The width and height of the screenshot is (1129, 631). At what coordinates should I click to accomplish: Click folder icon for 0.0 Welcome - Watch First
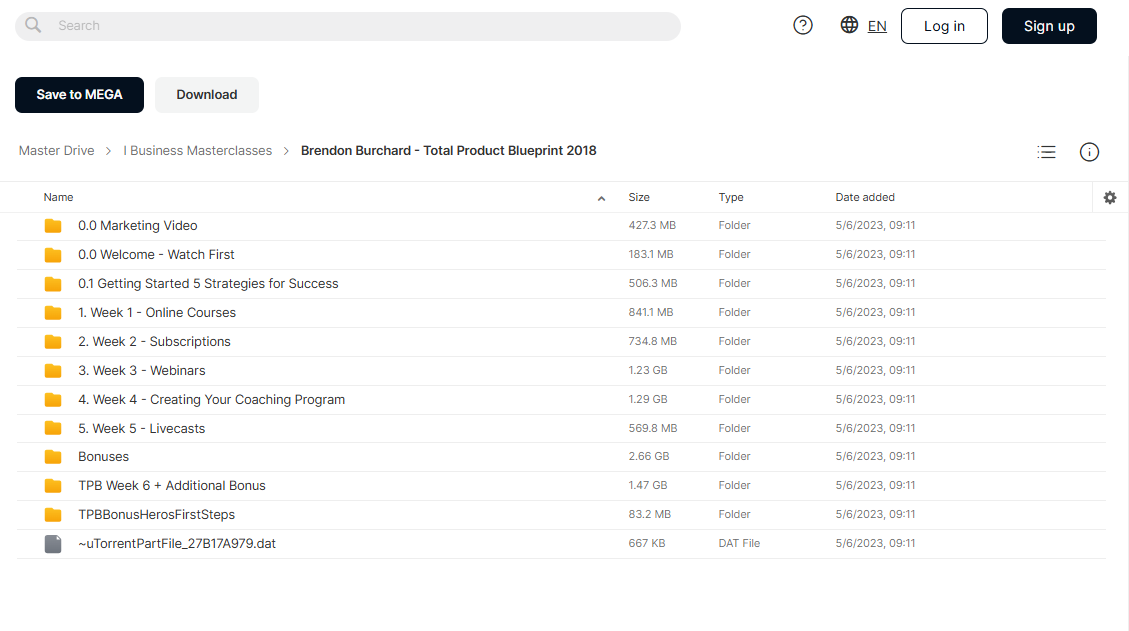tap(53, 255)
